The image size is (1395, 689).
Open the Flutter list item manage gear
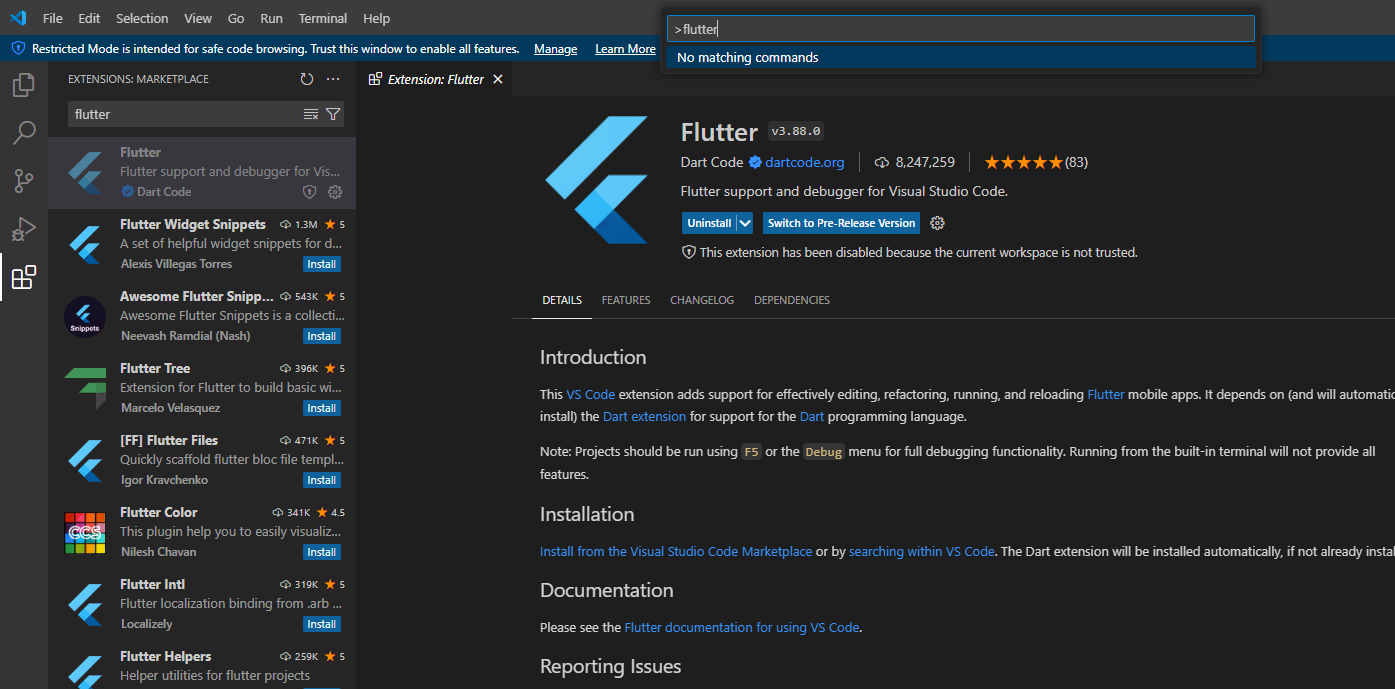click(x=335, y=192)
